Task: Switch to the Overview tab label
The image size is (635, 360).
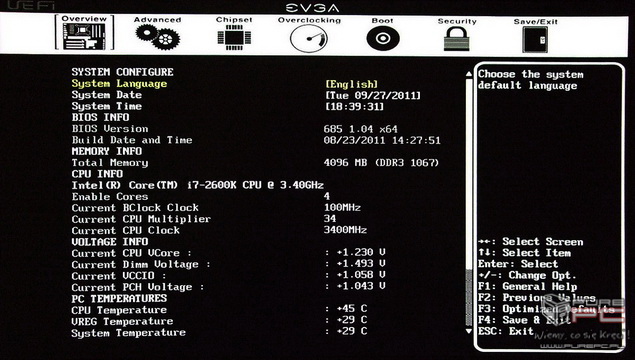Action: [84, 19]
